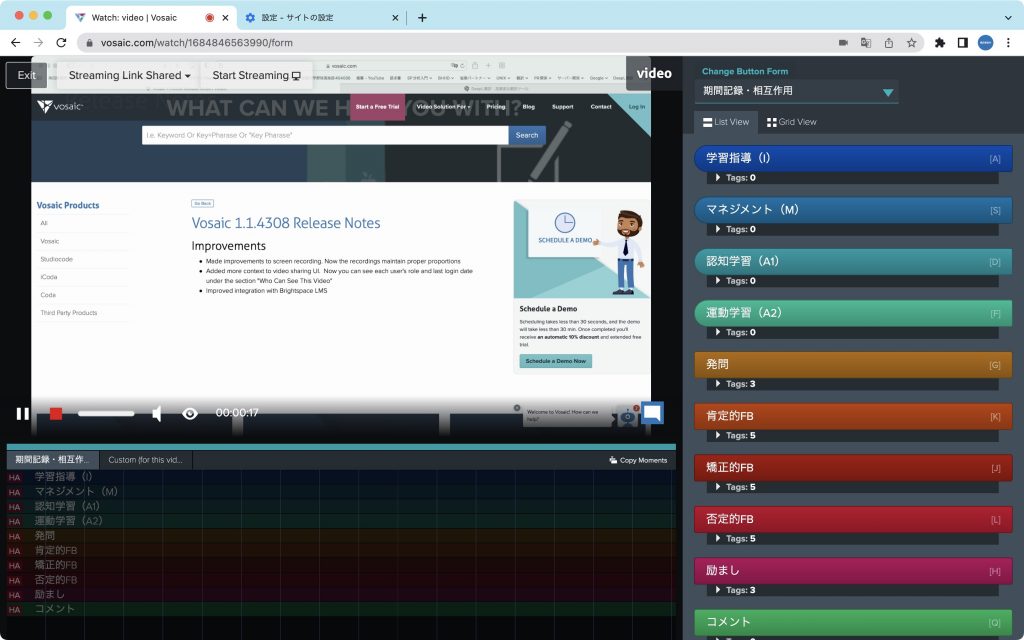Open a new browser tab
The width and height of the screenshot is (1024, 640).
tap(423, 18)
